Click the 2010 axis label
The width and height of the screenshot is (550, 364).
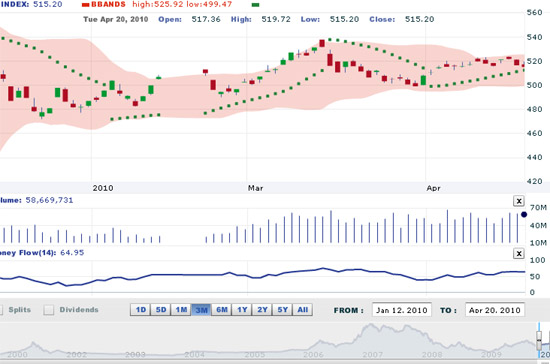click(103, 188)
